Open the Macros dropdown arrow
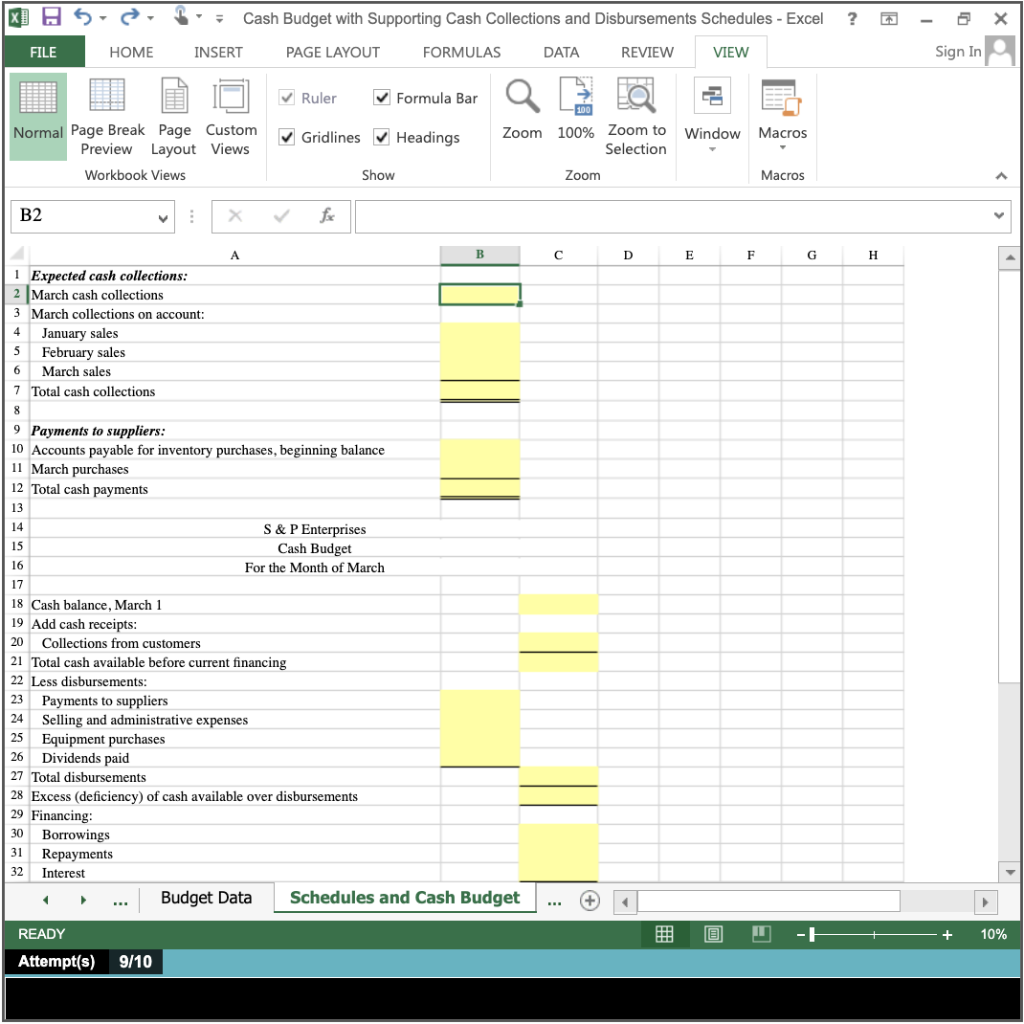Screen dimensions: 1024x1024 click(783, 146)
